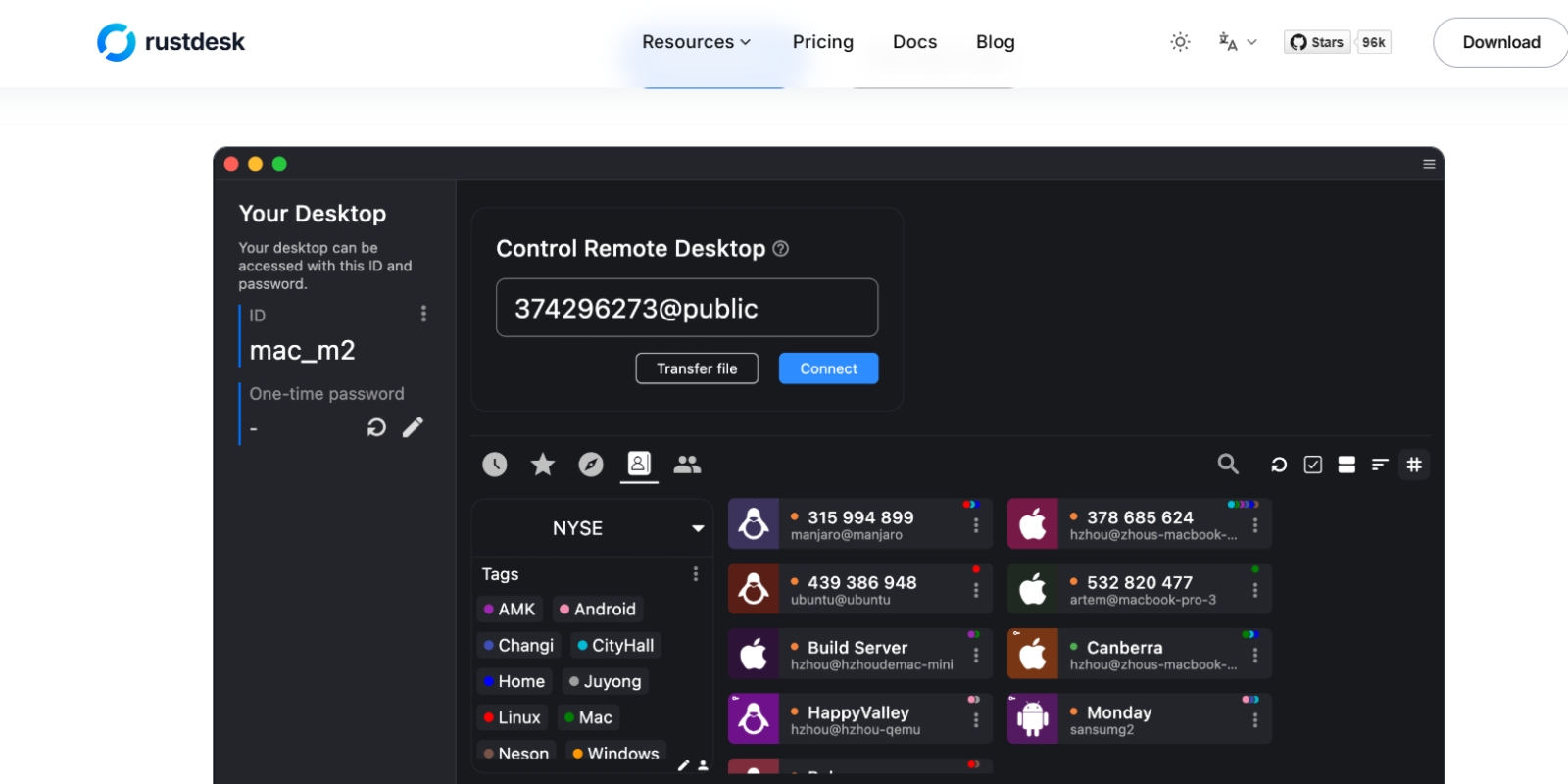Switch to Discovered tab compass icon

[591, 465]
